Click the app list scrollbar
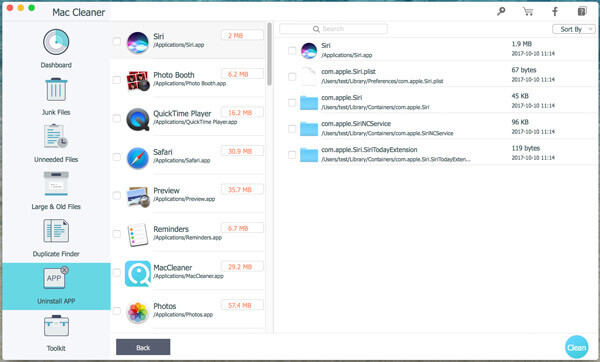The width and height of the screenshot is (600, 362). [x=269, y=54]
